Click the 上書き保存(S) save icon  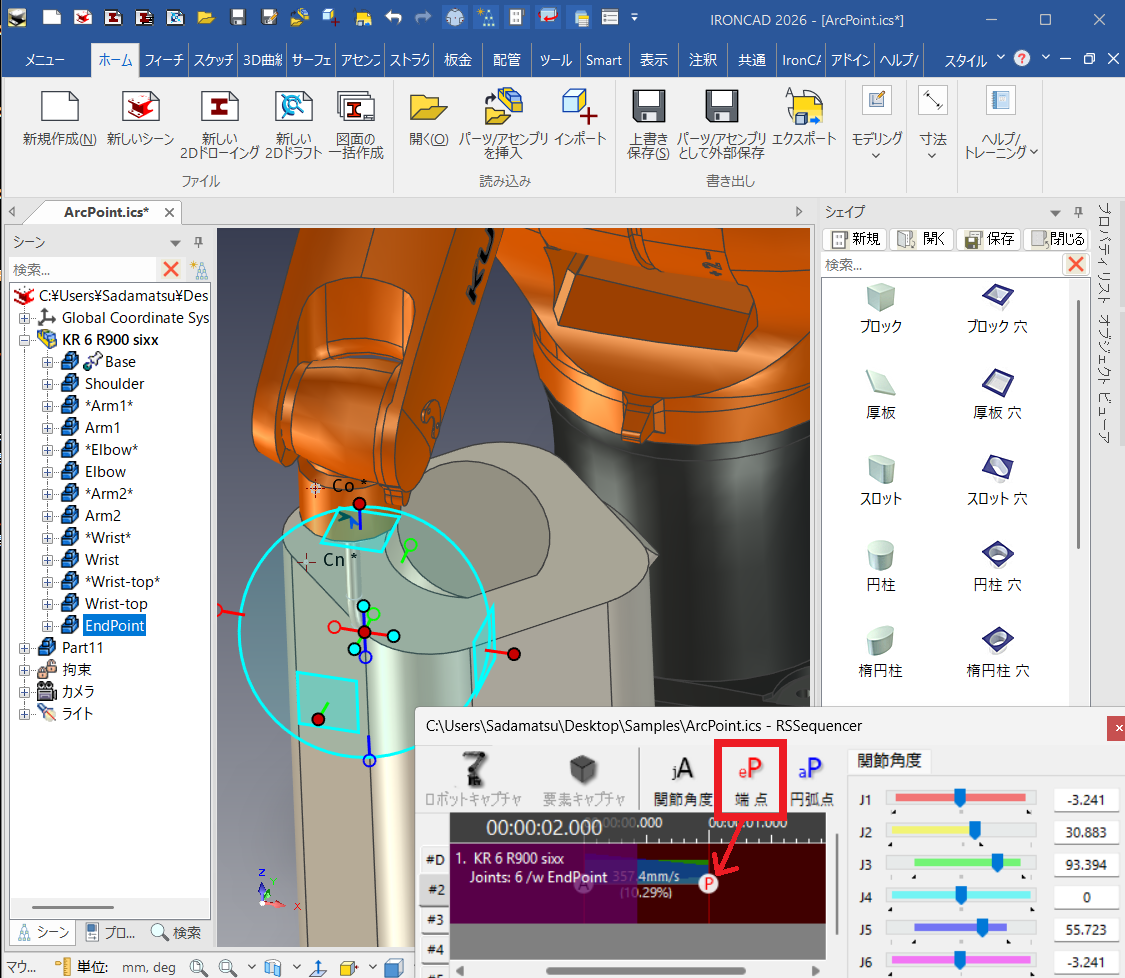[x=649, y=107]
